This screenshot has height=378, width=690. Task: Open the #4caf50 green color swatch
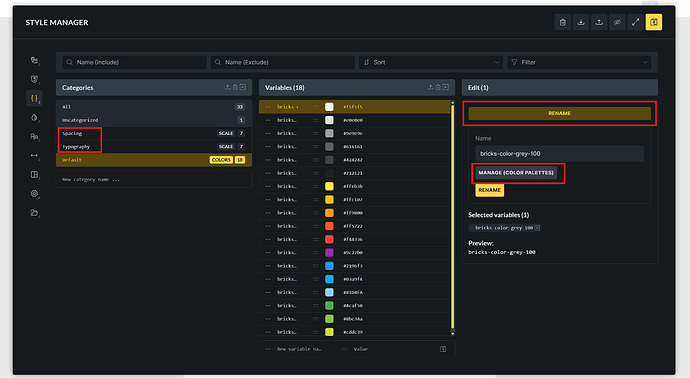329,305
